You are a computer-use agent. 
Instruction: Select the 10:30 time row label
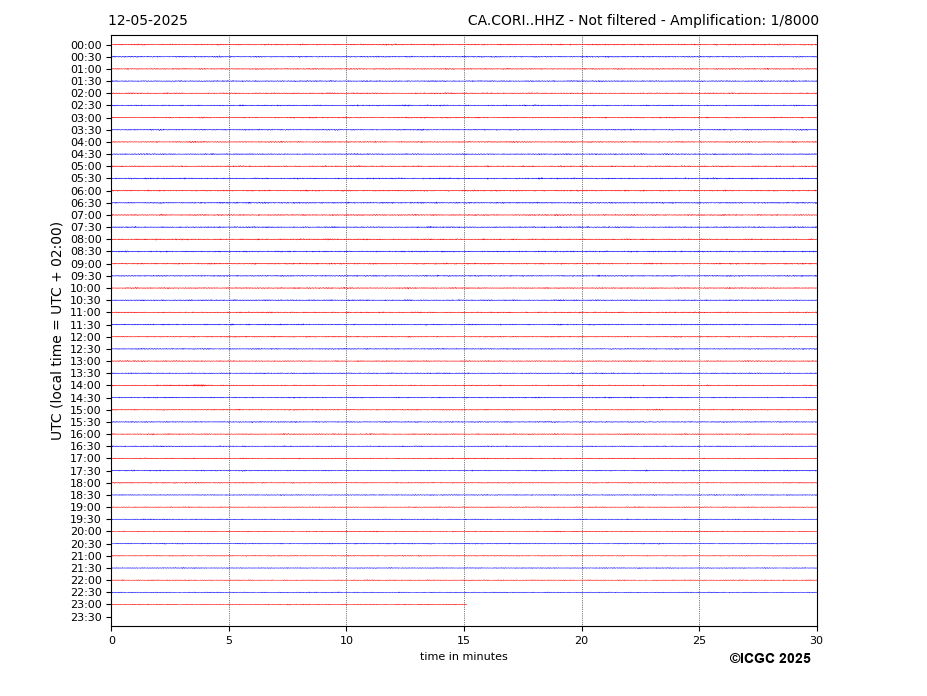86,301
